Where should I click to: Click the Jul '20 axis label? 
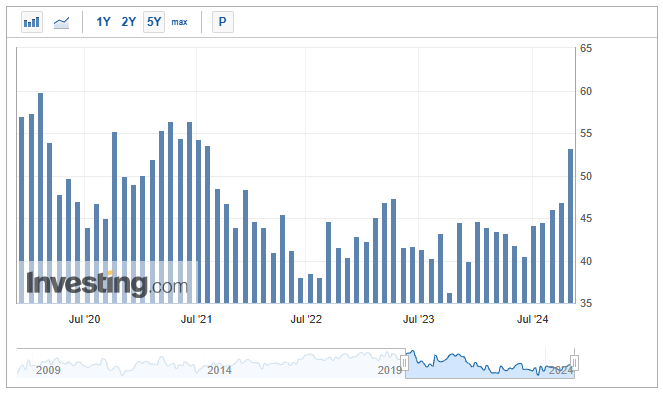coord(84,319)
